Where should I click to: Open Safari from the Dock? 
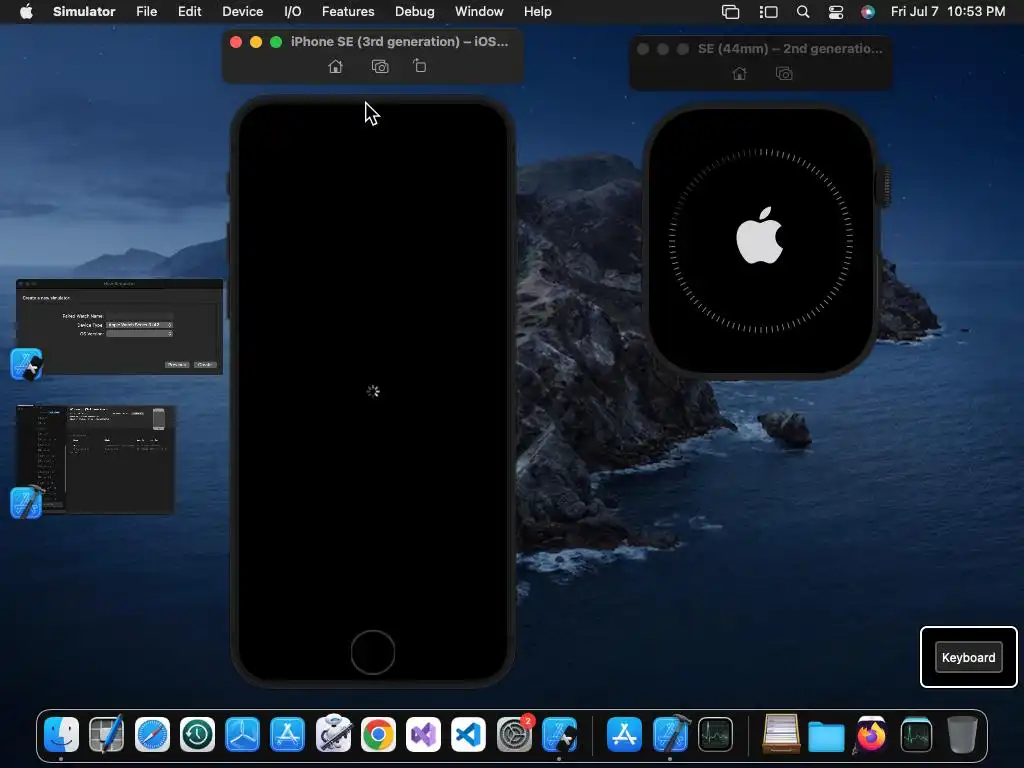pyautogui.click(x=152, y=735)
